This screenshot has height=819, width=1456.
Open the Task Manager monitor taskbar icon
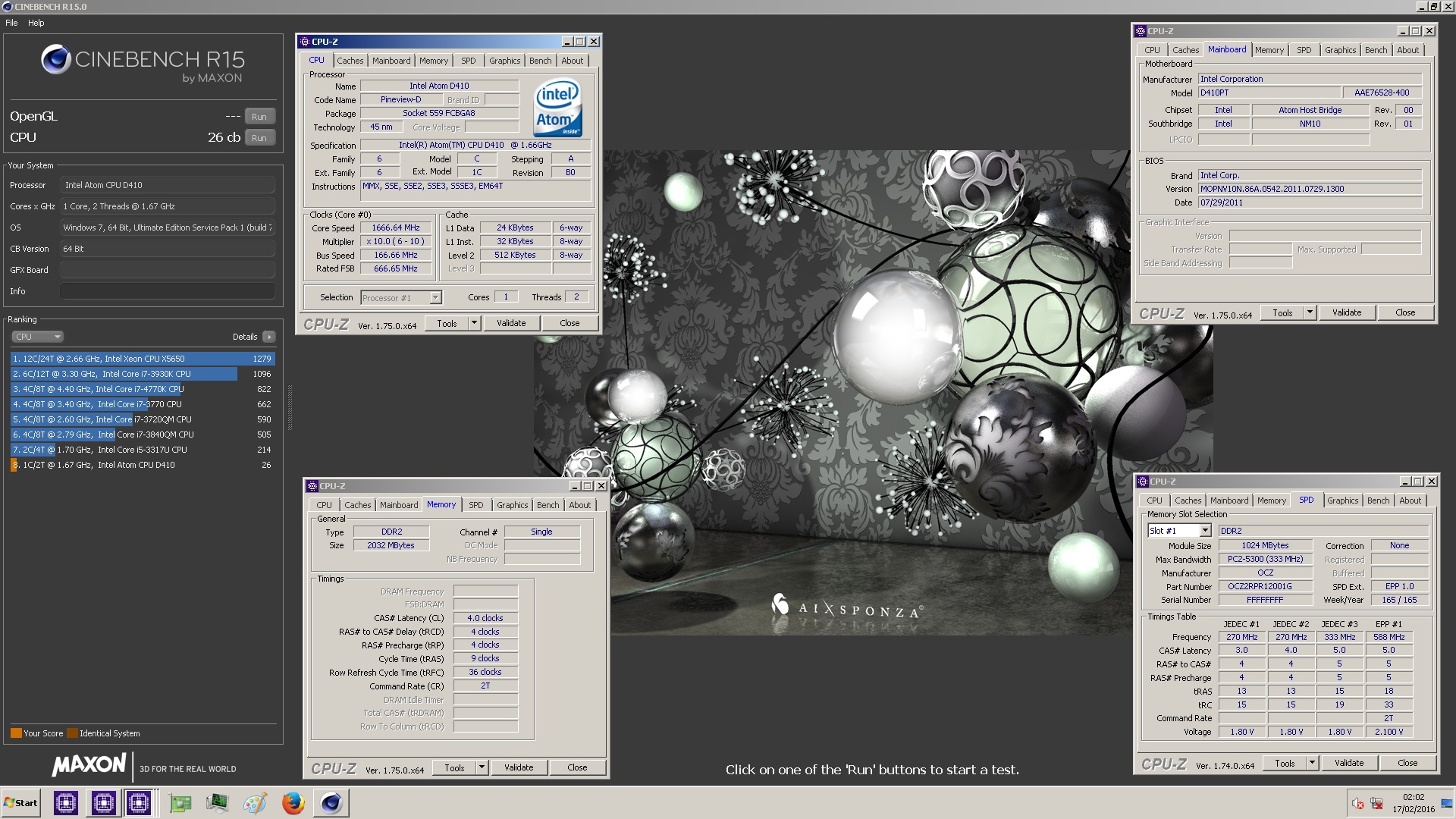217,803
